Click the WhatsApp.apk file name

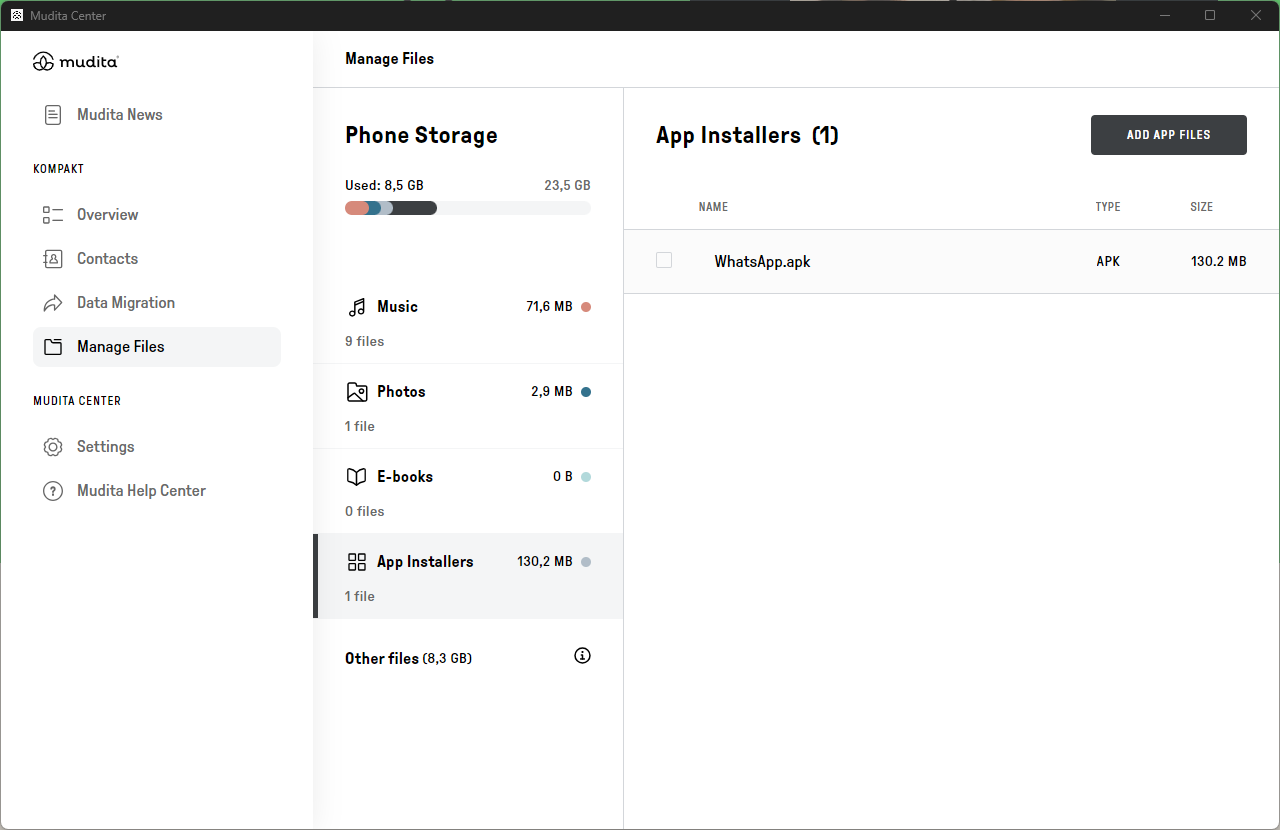pos(762,261)
